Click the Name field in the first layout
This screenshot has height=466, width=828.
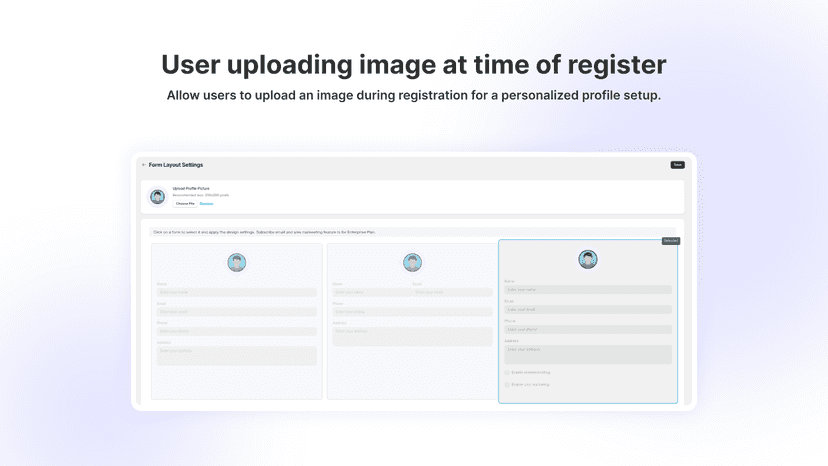(237, 292)
